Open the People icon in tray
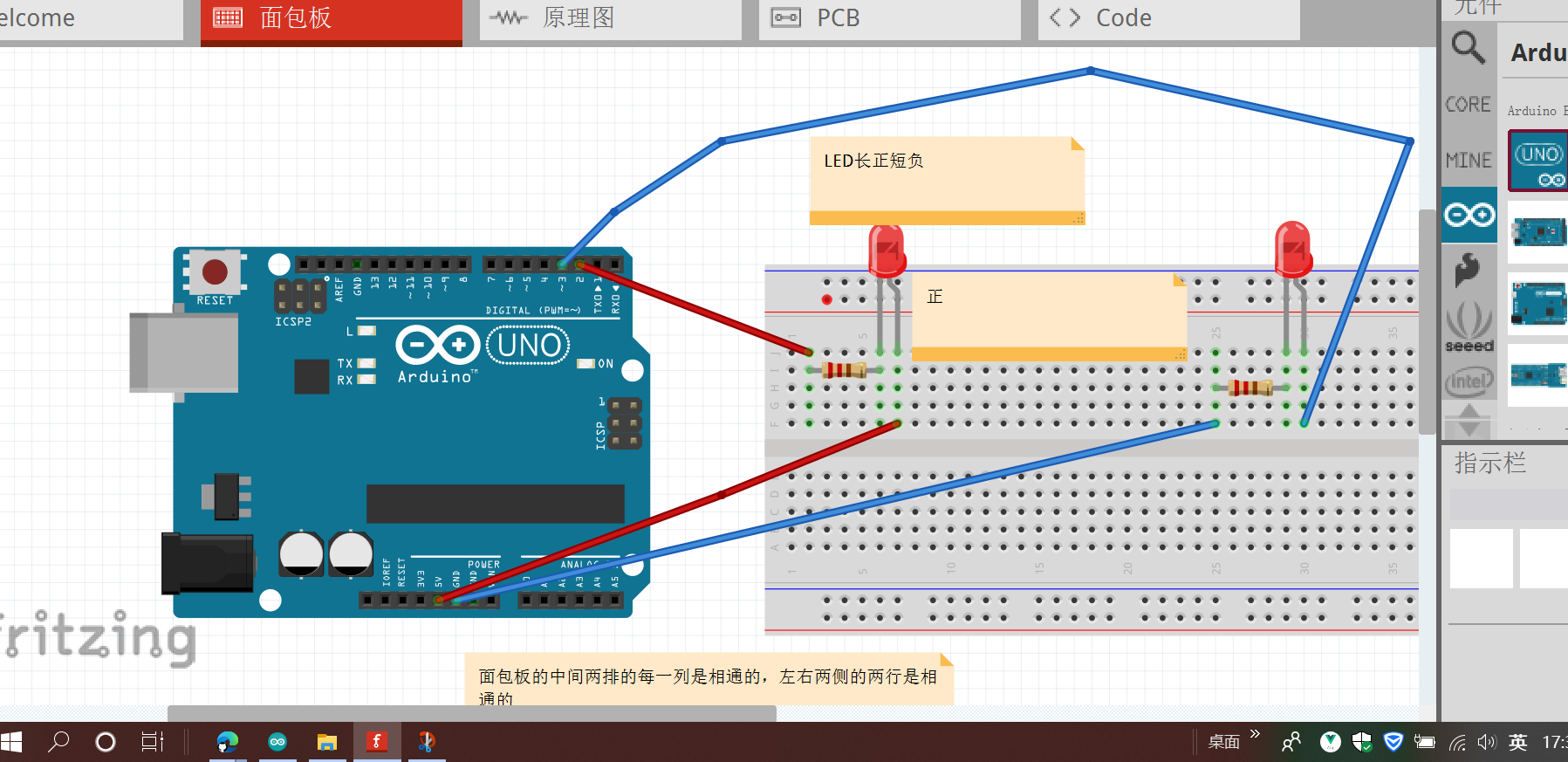The image size is (1568, 762). (x=1291, y=742)
